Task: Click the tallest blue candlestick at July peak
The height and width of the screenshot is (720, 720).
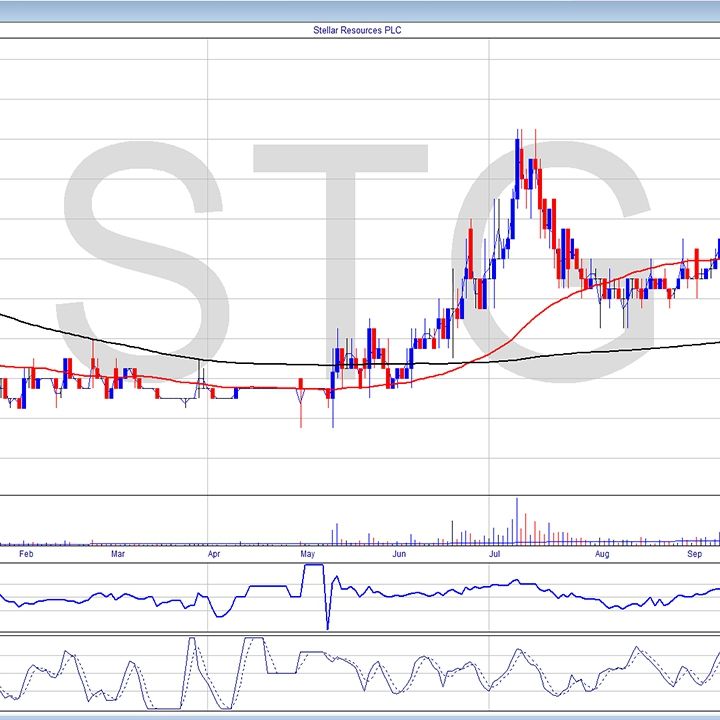Action: tap(517, 162)
